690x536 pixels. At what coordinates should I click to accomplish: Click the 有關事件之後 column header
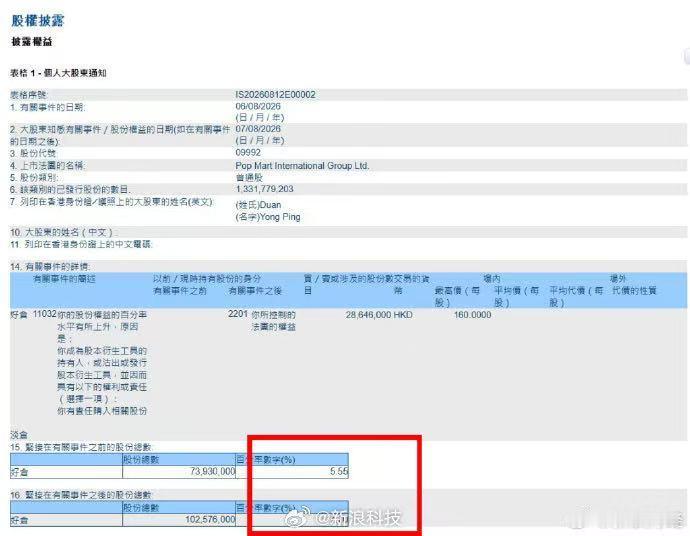coord(255,291)
